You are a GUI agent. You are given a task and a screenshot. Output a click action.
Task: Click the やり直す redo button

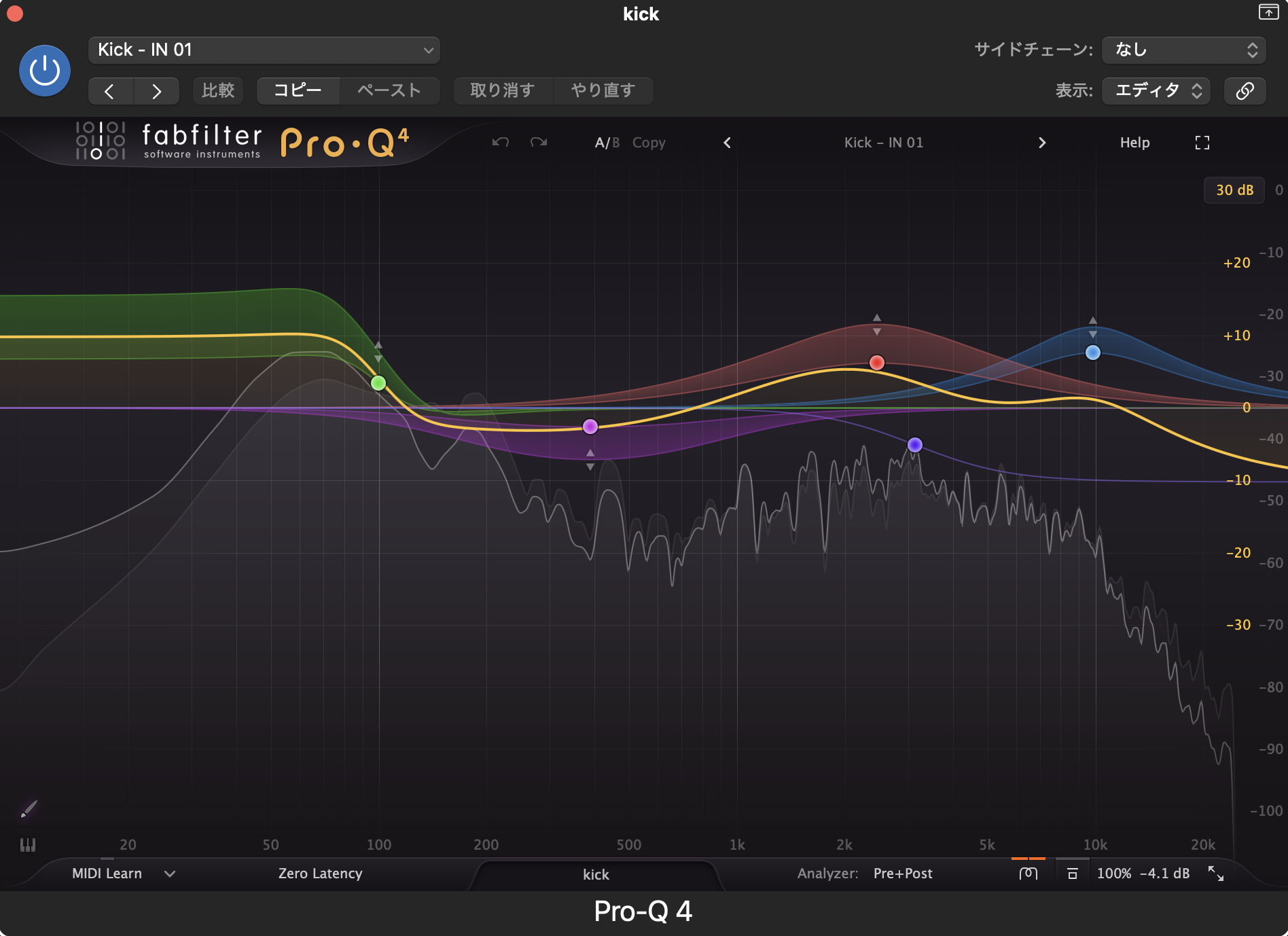point(603,91)
